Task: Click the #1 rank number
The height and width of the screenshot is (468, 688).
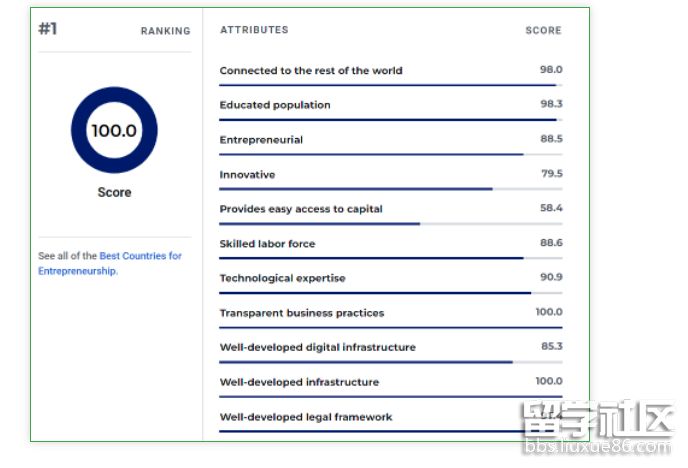Action: click(x=48, y=28)
